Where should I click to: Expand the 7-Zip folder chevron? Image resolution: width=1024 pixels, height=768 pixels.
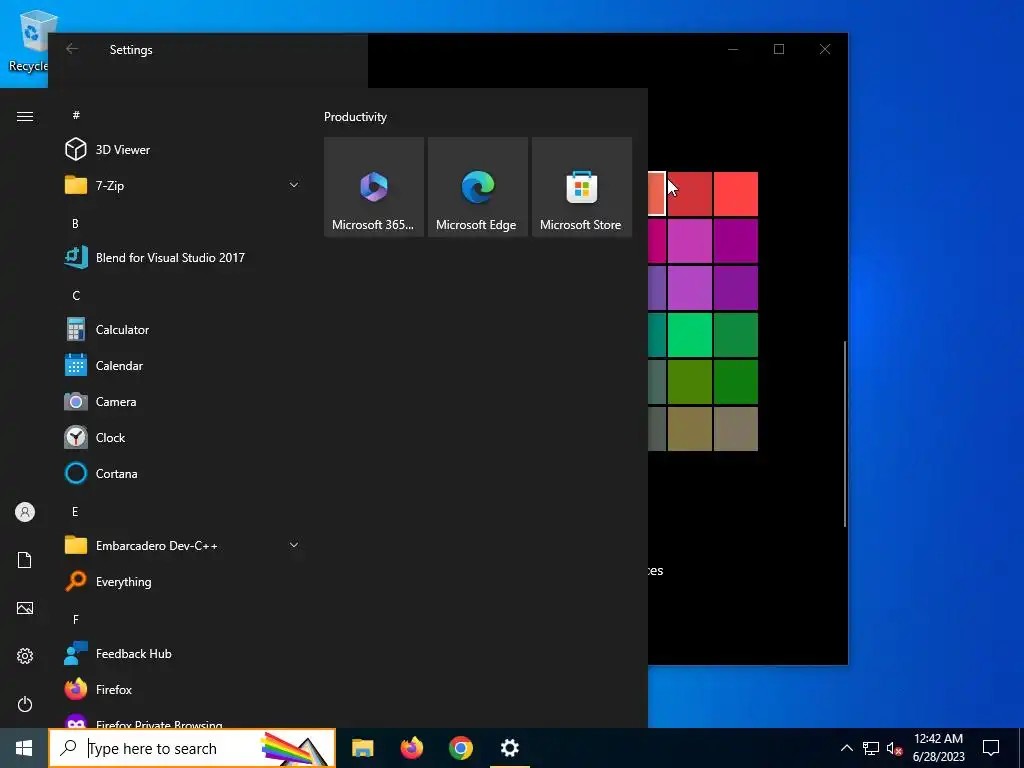click(x=294, y=185)
